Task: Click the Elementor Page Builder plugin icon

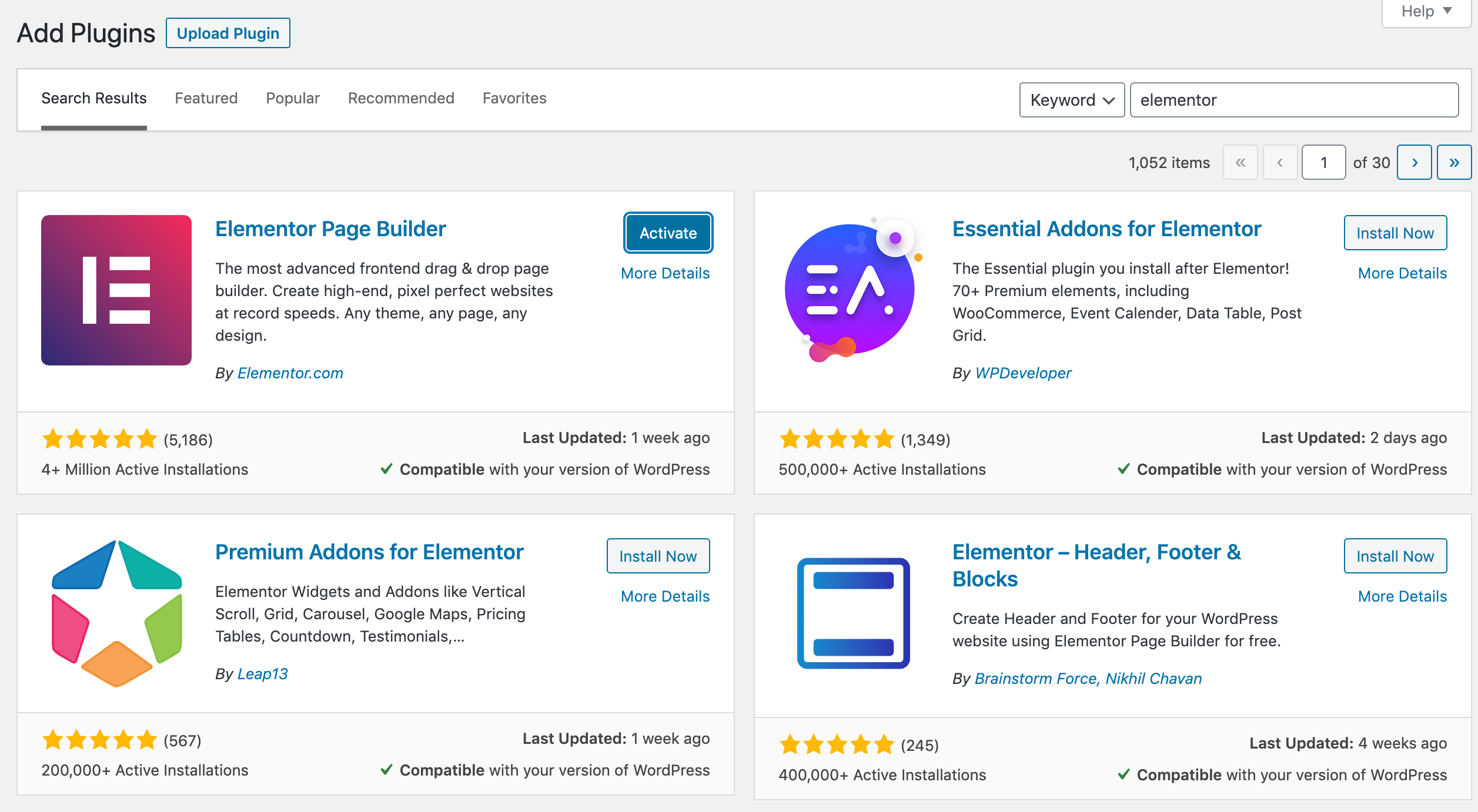Action: pos(116,290)
